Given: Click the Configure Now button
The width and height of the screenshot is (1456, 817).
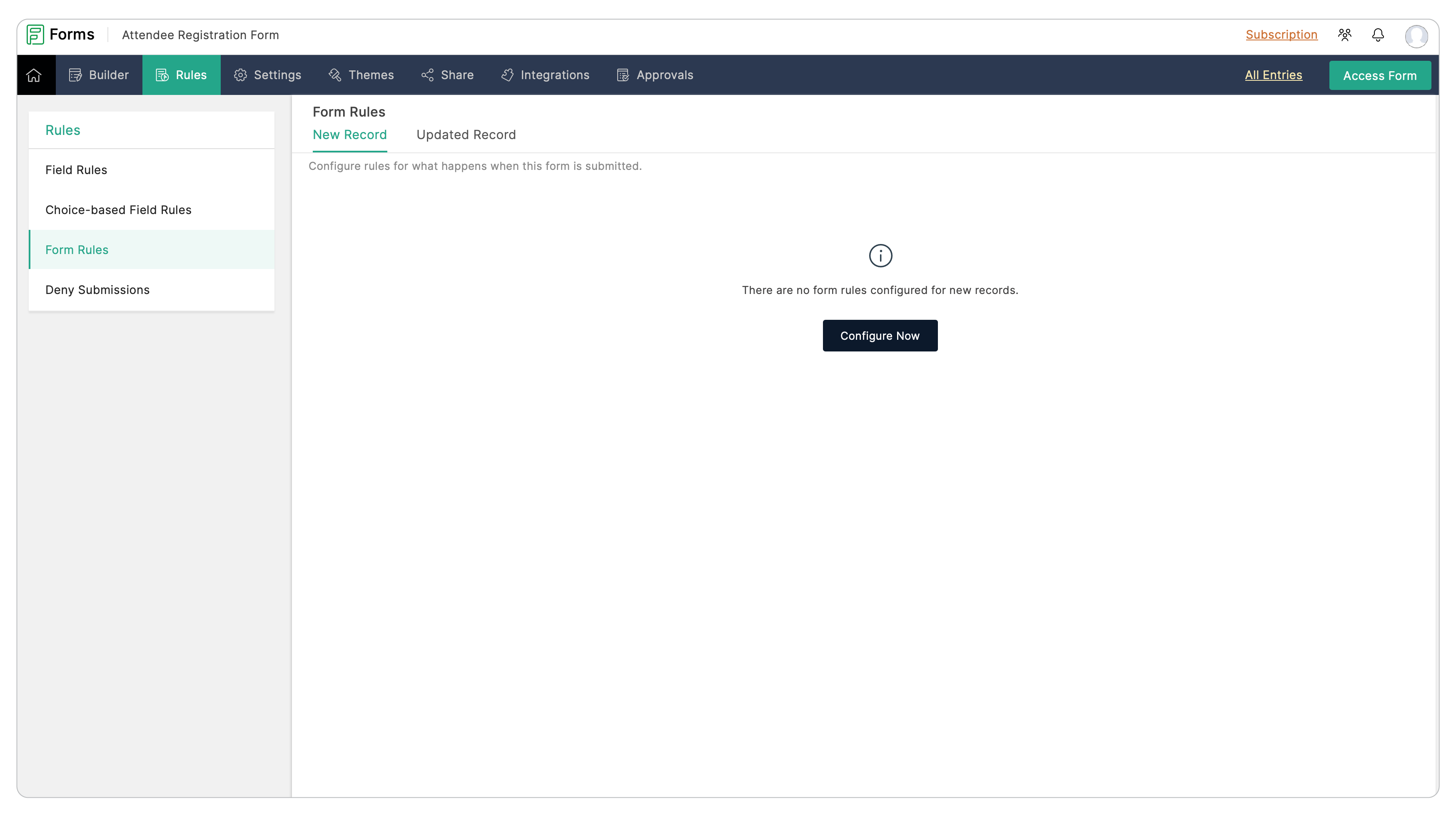Looking at the screenshot, I should (x=880, y=335).
